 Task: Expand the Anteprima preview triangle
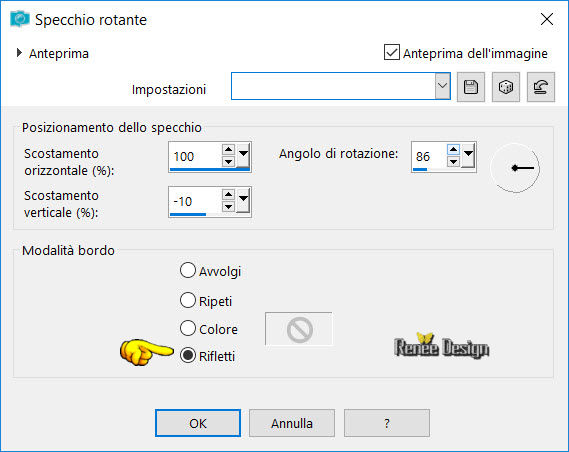coord(19,53)
